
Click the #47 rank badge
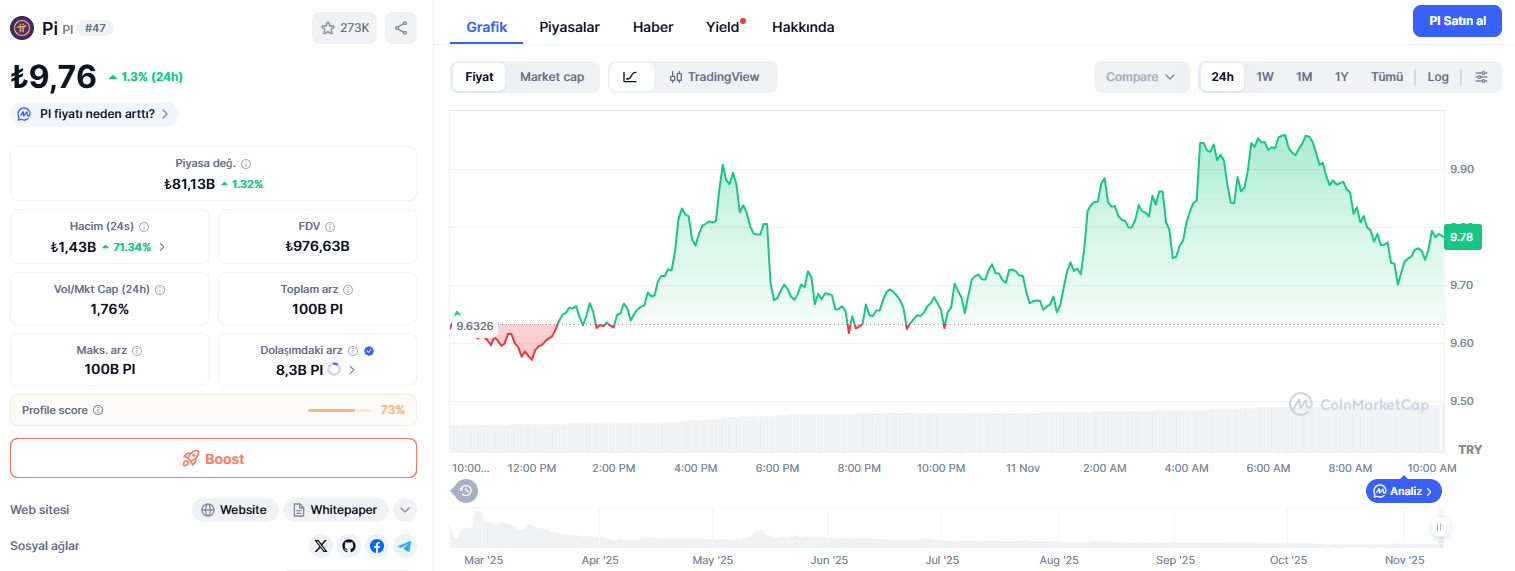click(x=95, y=28)
